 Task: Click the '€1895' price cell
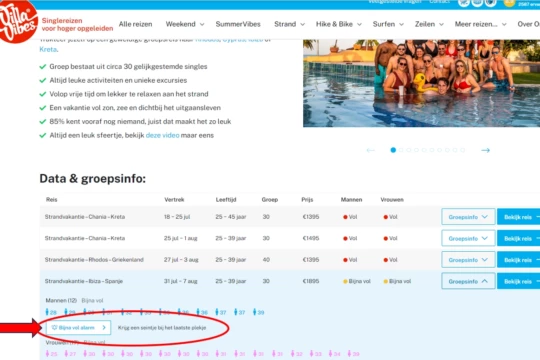click(311, 281)
